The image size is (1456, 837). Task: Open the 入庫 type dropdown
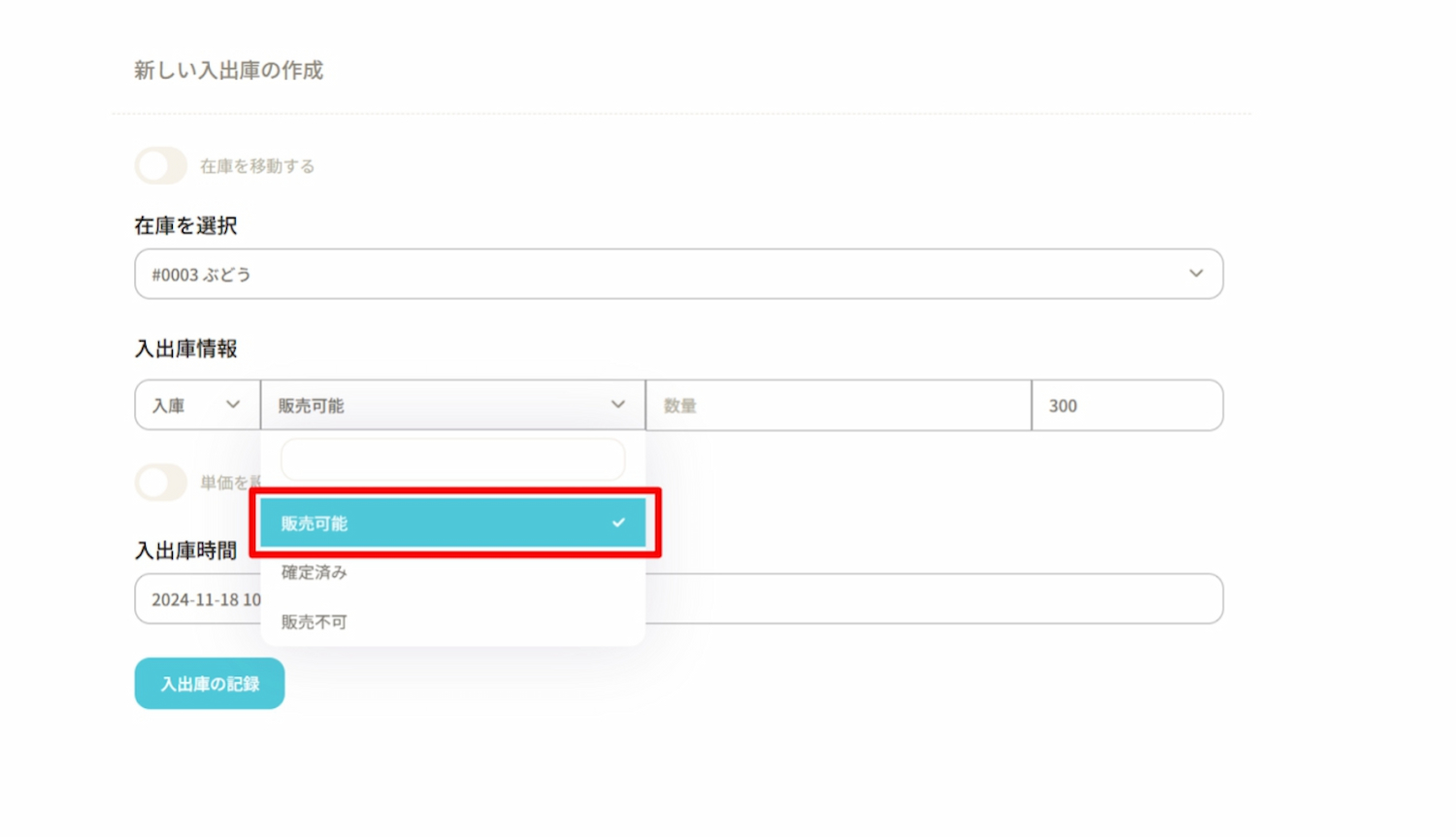click(x=196, y=406)
